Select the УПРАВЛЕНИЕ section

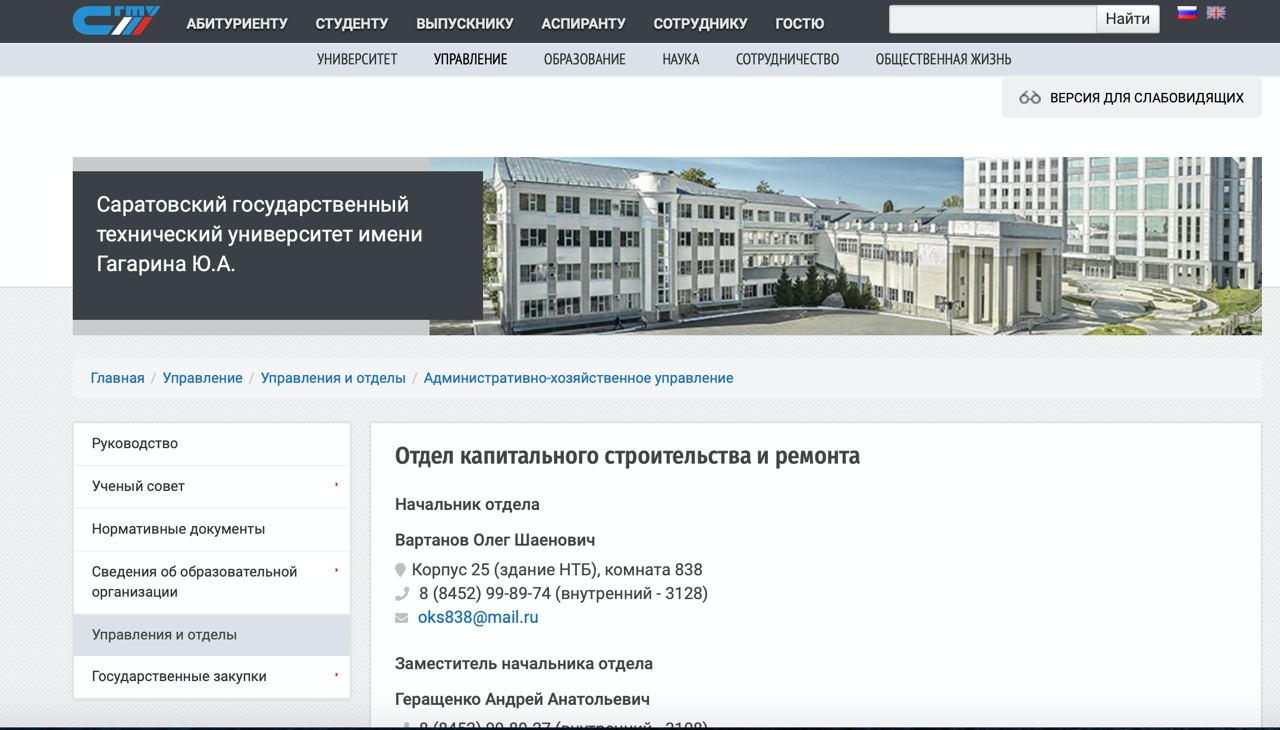point(471,59)
